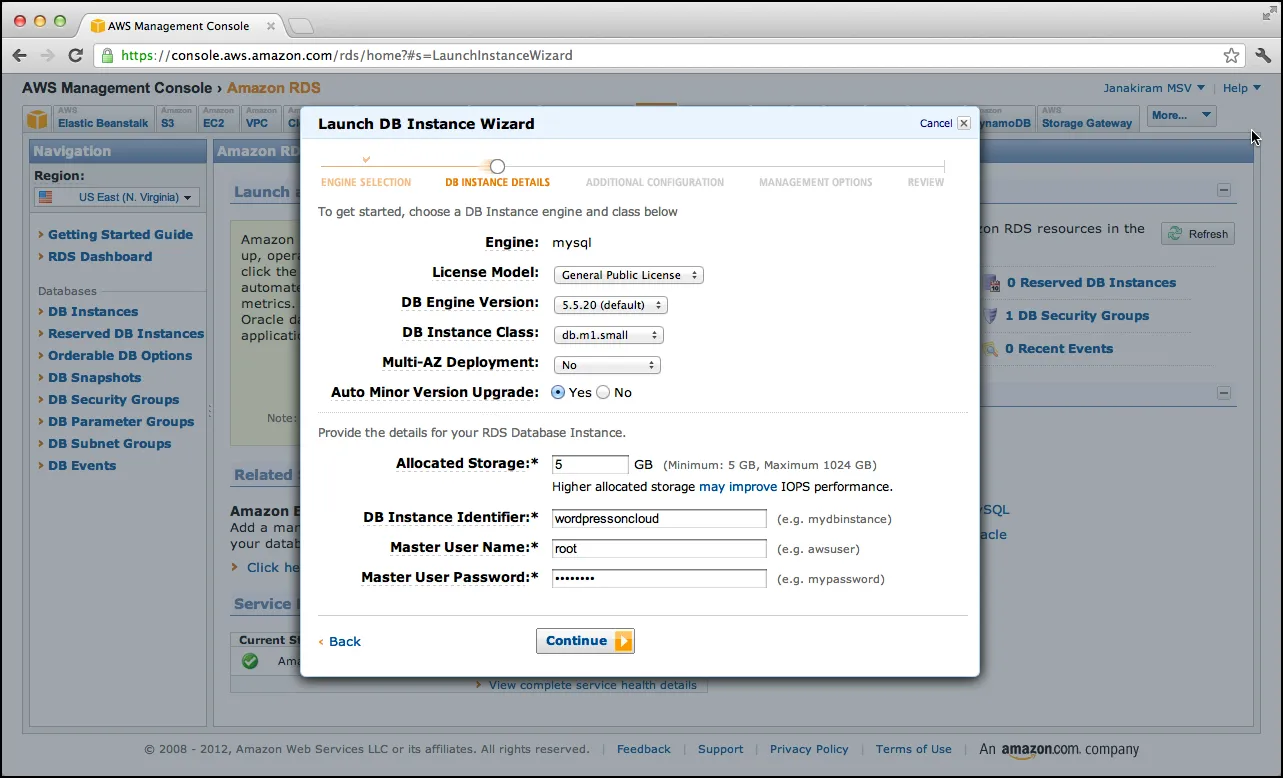1283x778 pixels.
Task: Open DB Subnet Groups in navigation
Action: pyautogui.click(x=109, y=444)
